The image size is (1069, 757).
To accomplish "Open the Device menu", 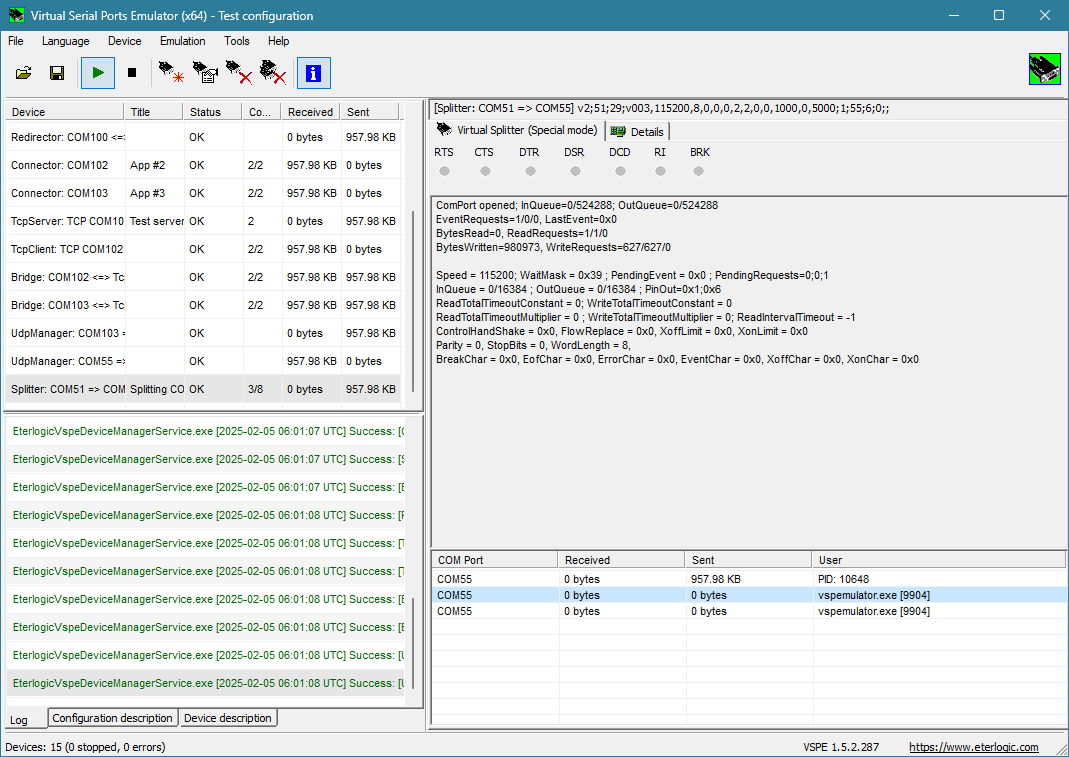I will click(x=125, y=41).
